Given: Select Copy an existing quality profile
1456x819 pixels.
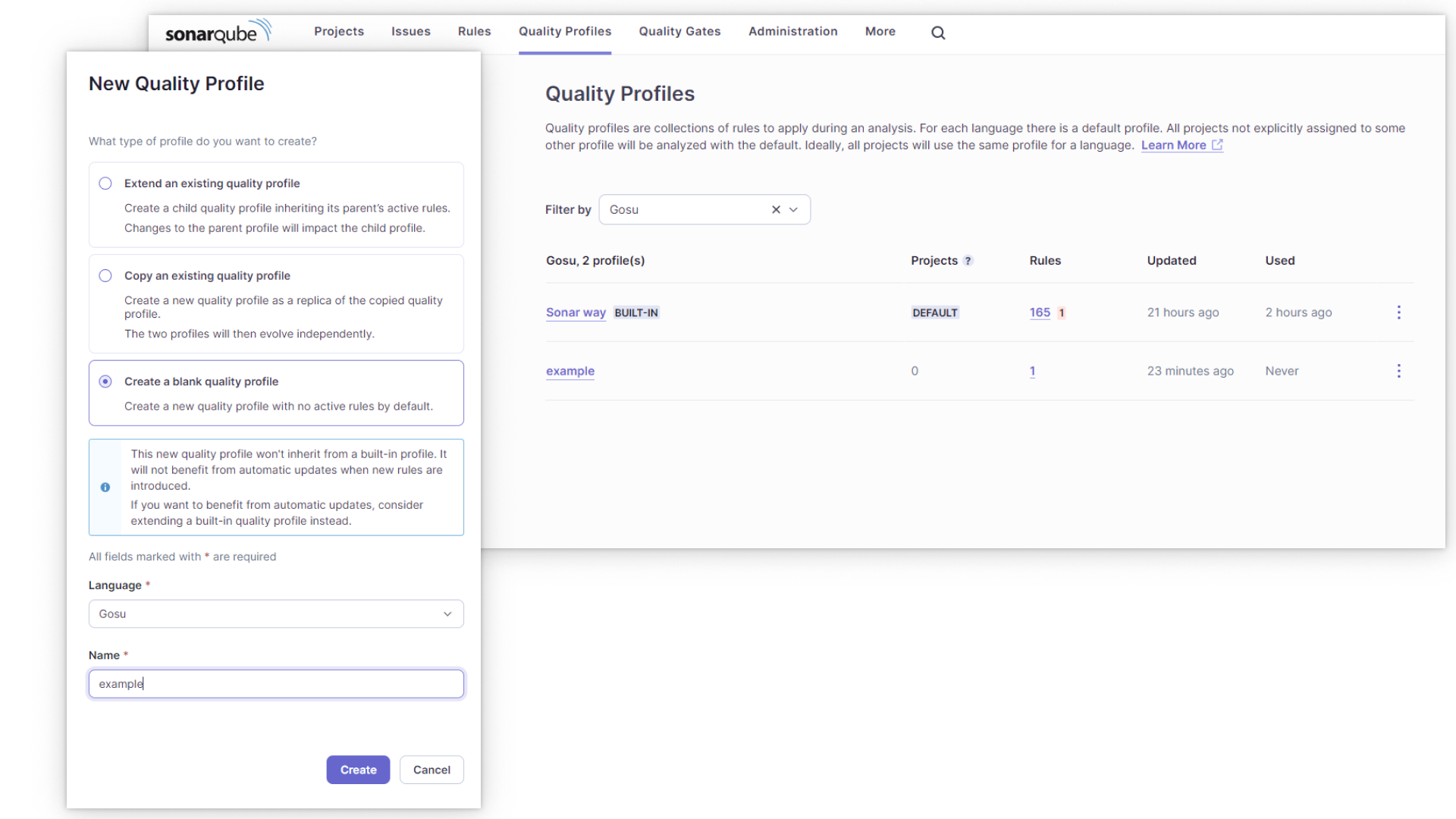Looking at the screenshot, I should [105, 276].
